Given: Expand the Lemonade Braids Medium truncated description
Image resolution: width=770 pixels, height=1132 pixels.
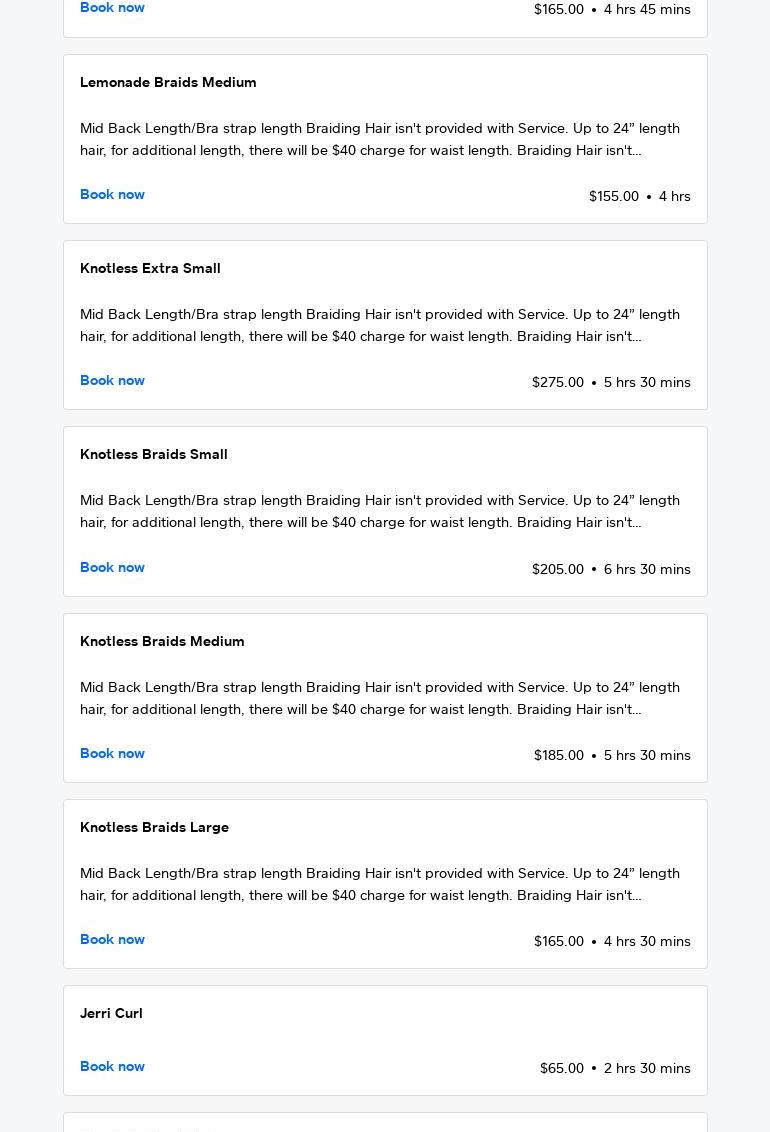Looking at the screenshot, I should [380, 140].
